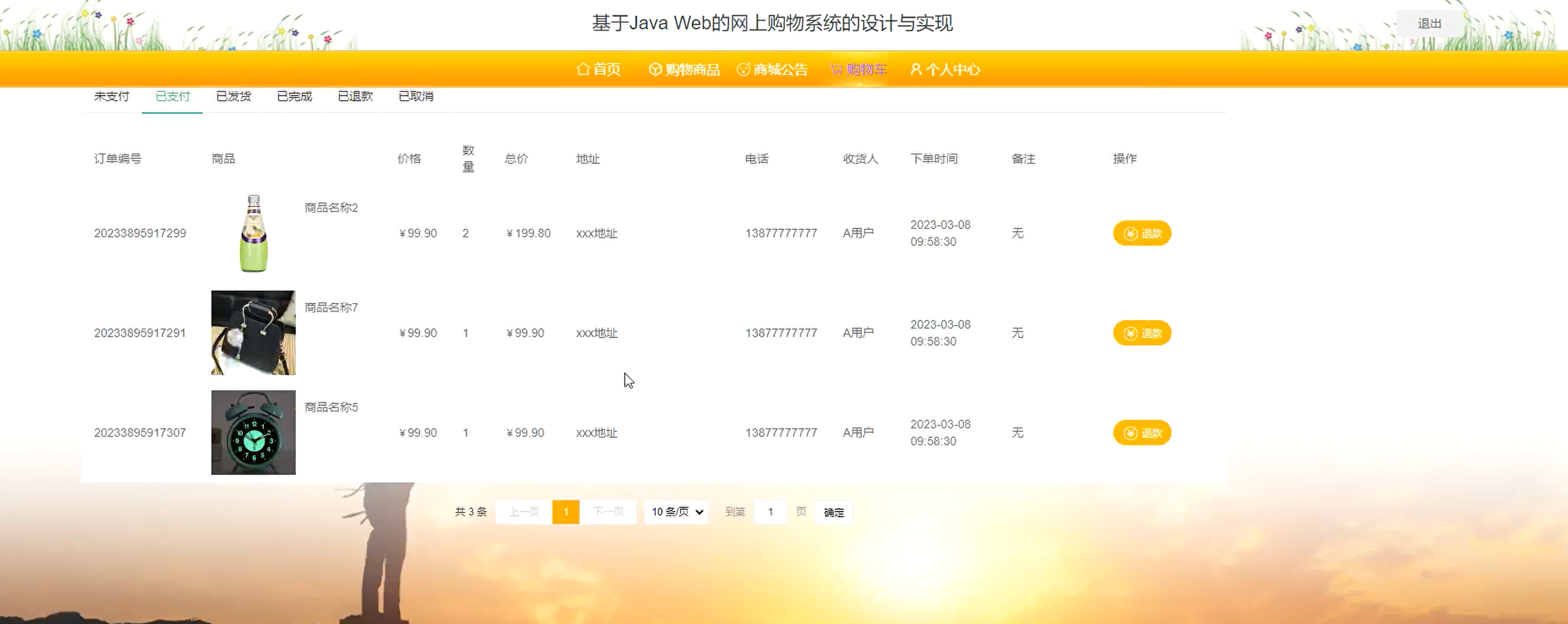Click the 地址 column header
The width and height of the screenshot is (1568, 624).
point(588,158)
